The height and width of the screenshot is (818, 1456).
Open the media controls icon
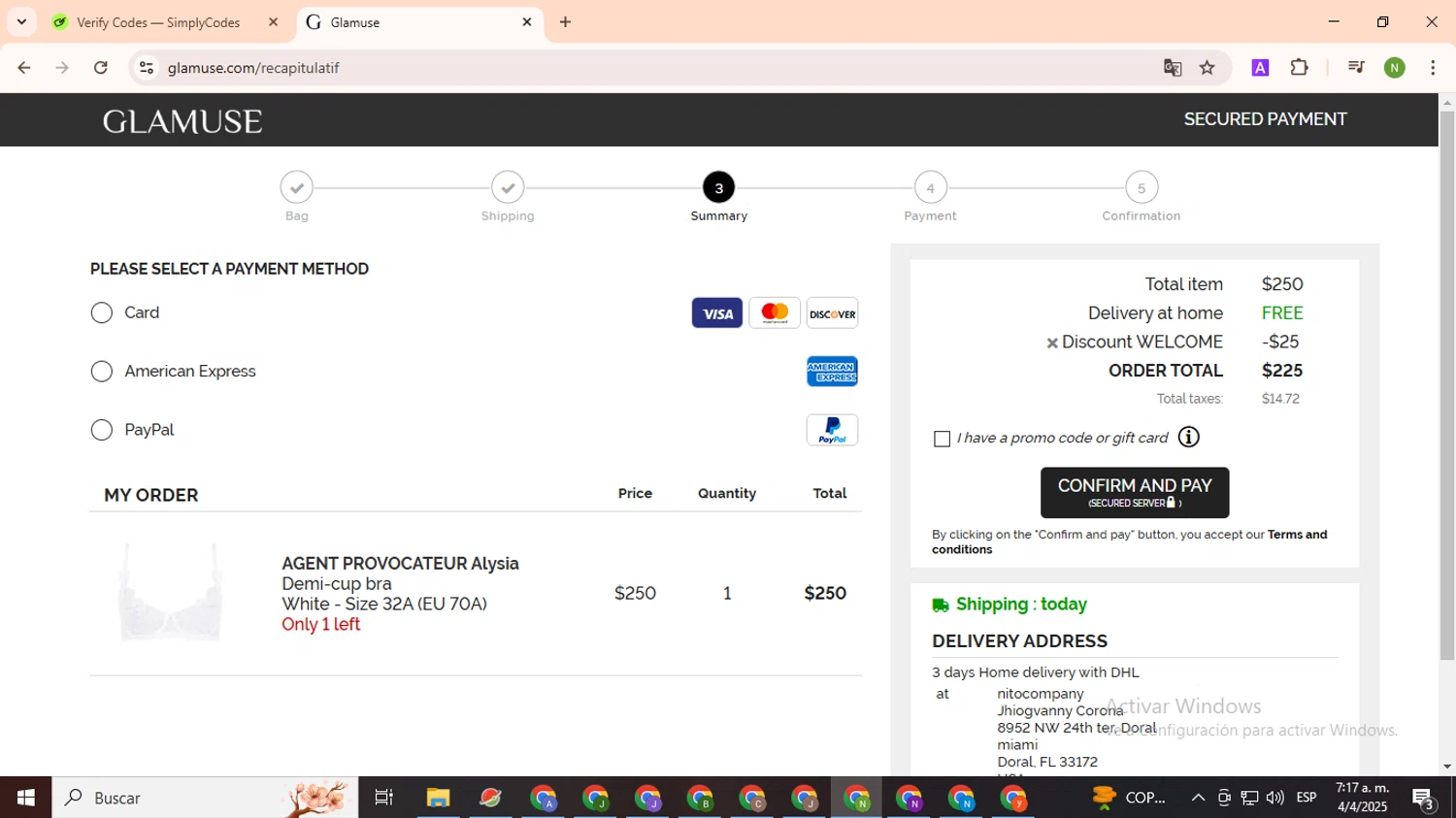[x=1356, y=67]
